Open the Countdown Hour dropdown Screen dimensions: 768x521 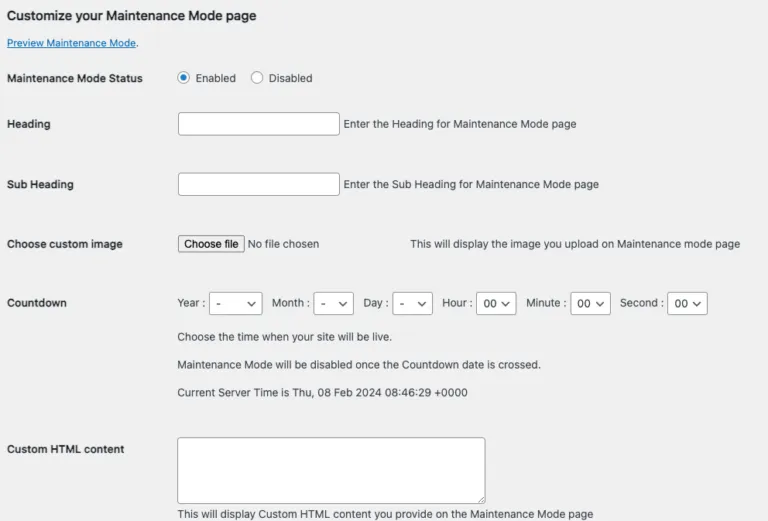click(x=496, y=304)
